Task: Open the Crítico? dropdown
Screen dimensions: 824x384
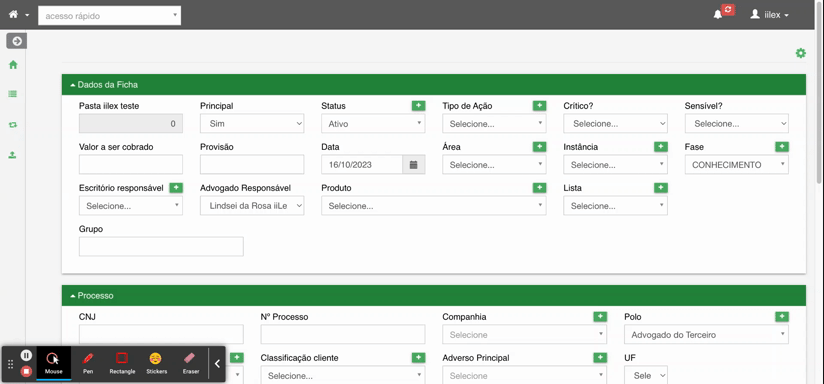Action: (615, 124)
